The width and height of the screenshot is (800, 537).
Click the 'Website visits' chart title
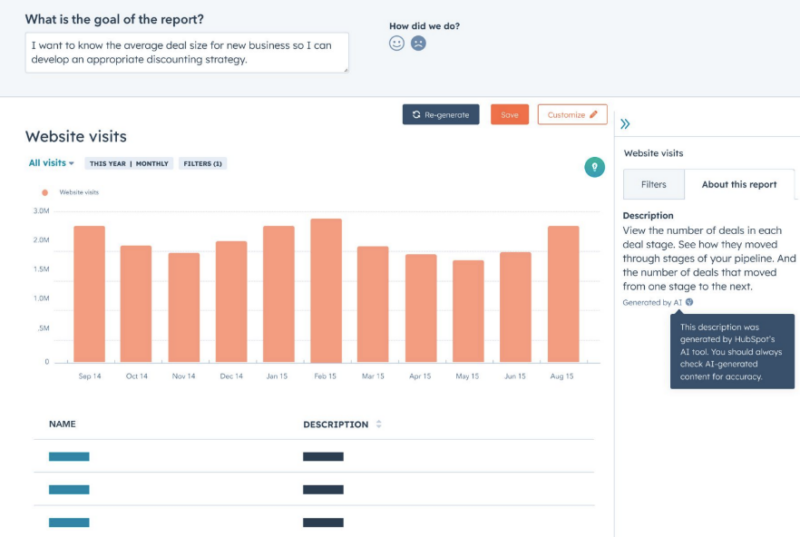pyautogui.click(x=76, y=136)
